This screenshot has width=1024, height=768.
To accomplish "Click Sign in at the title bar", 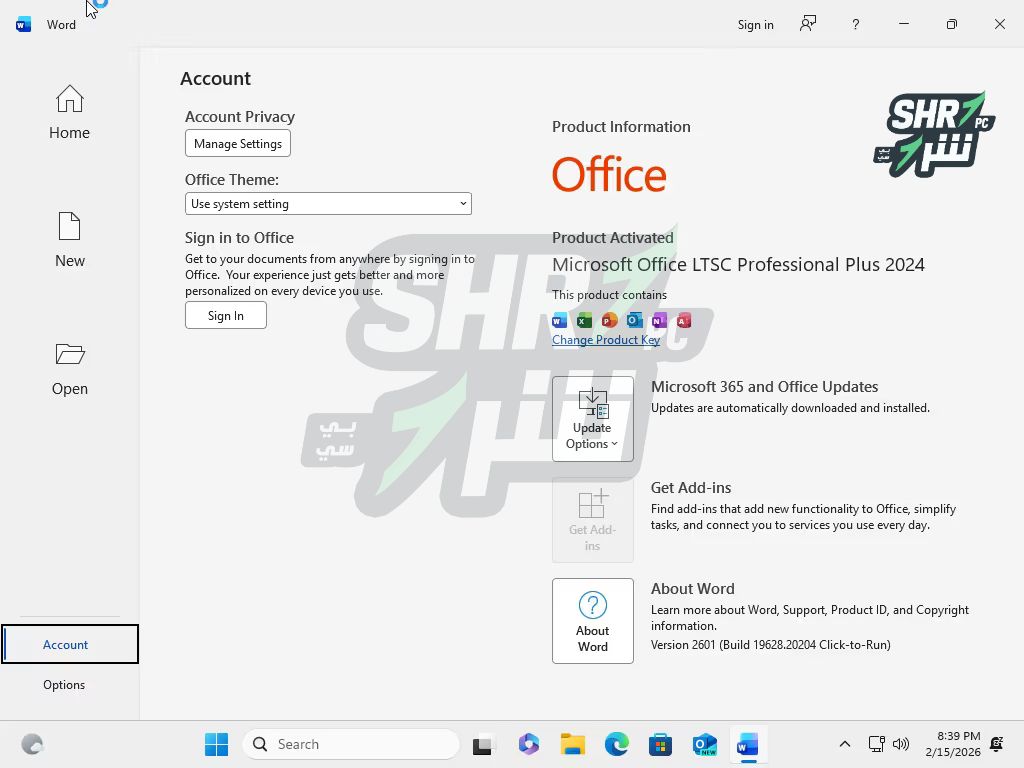I will tap(756, 25).
